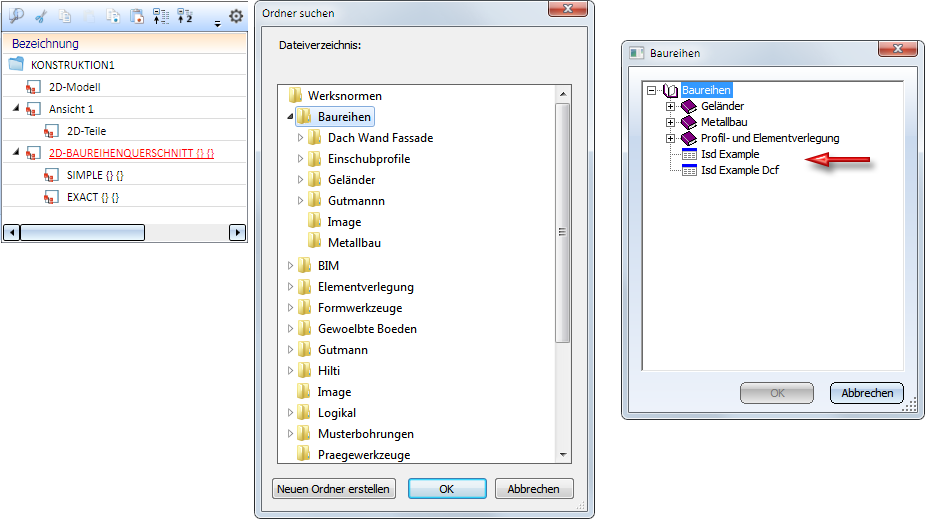Expand the Gutmannn folder
The height and width of the screenshot is (519, 925).
300,201
